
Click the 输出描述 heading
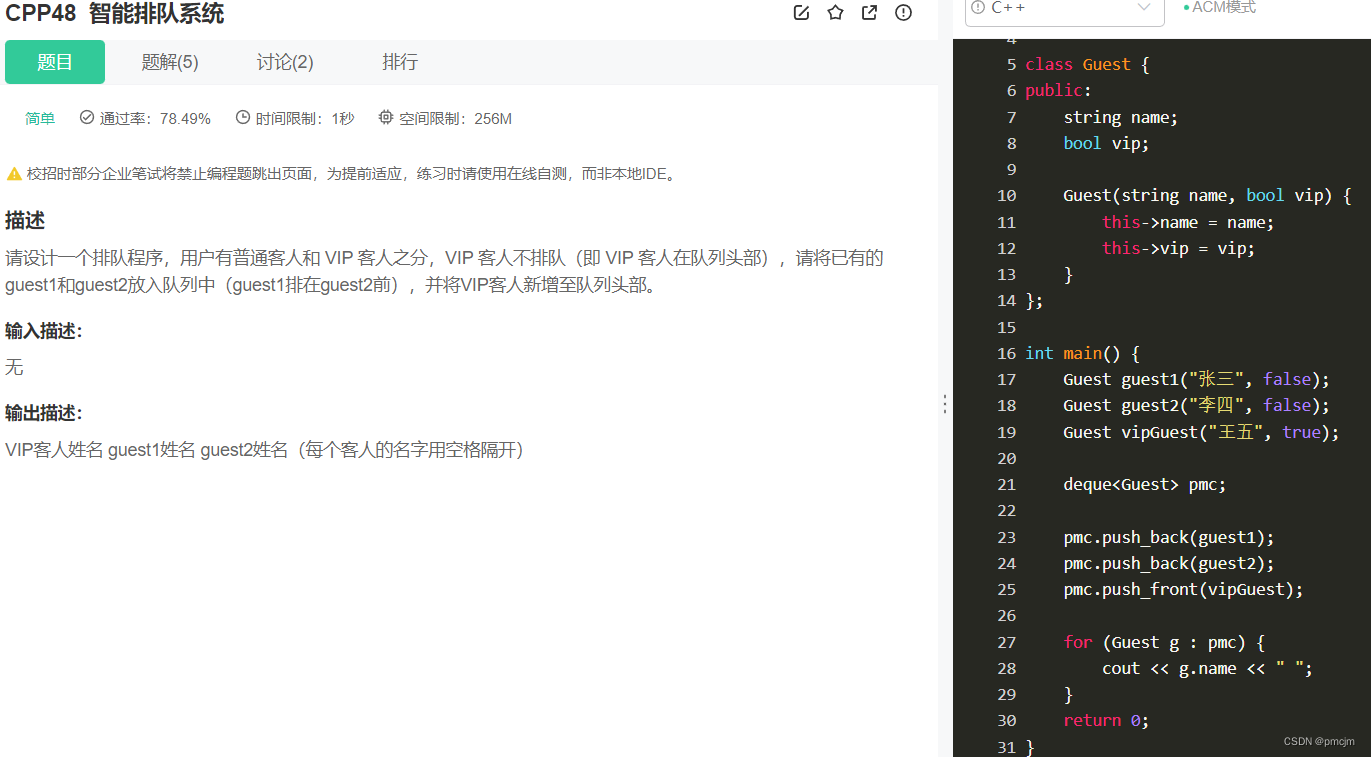click(x=43, y=413)
